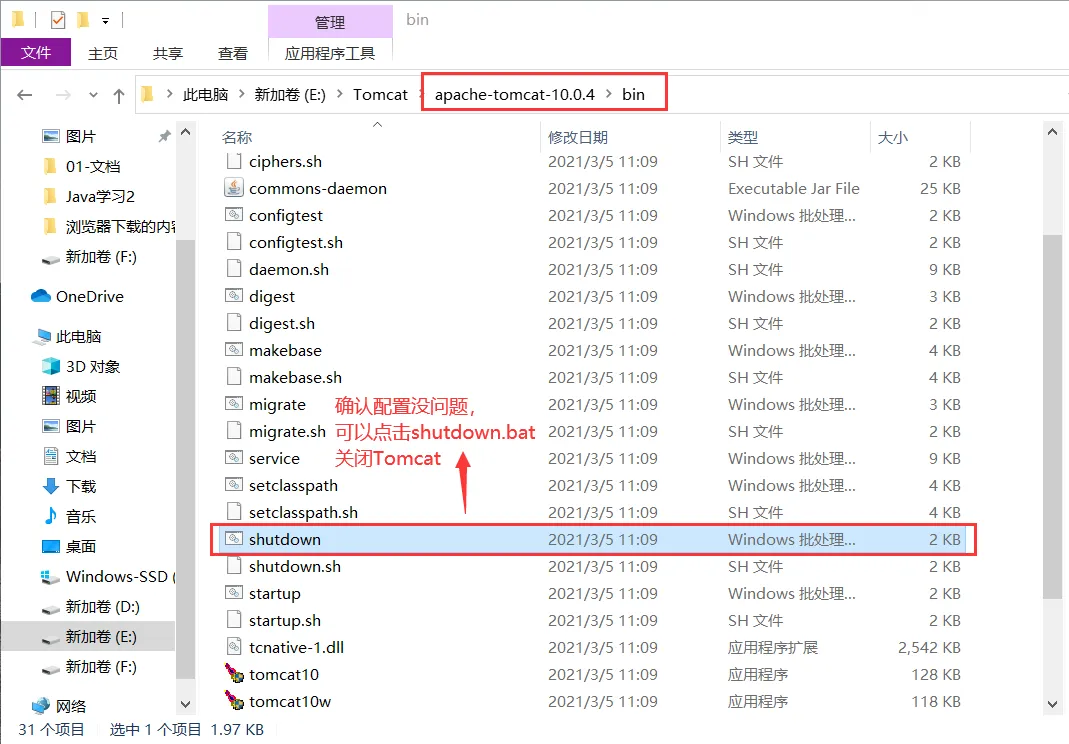Click the 3D 对象 folder icon
The image size is (1069, 744).
[51, 366]
